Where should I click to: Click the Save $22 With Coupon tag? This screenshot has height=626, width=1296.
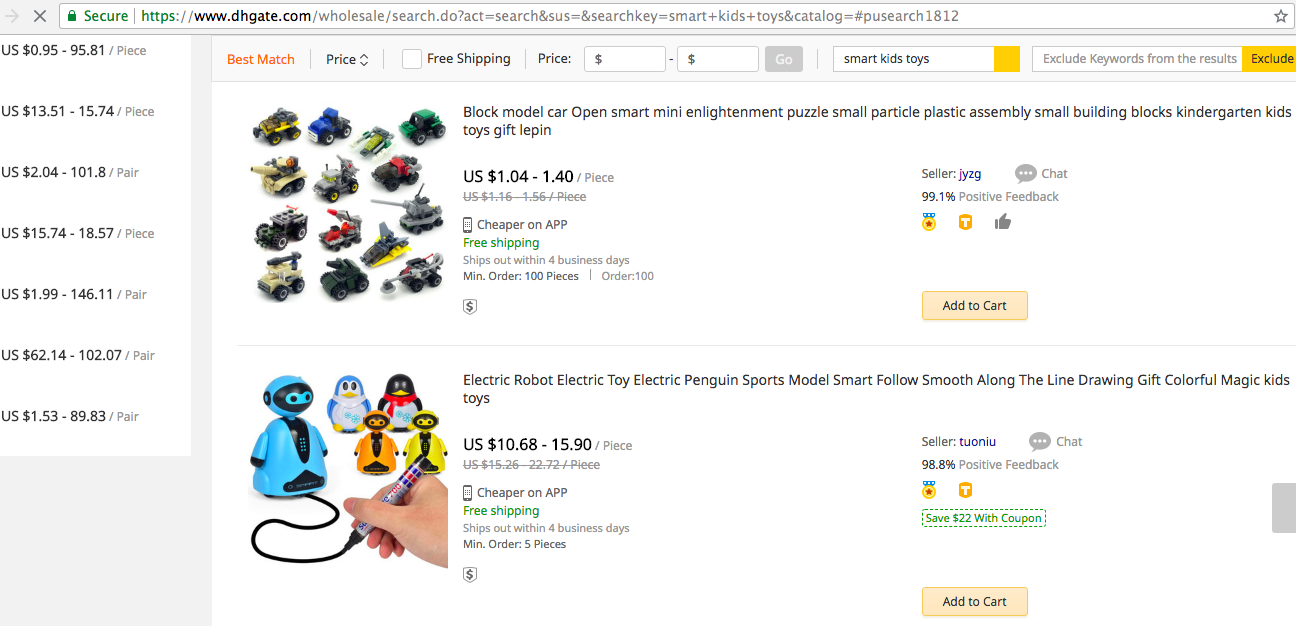point(983,518)
